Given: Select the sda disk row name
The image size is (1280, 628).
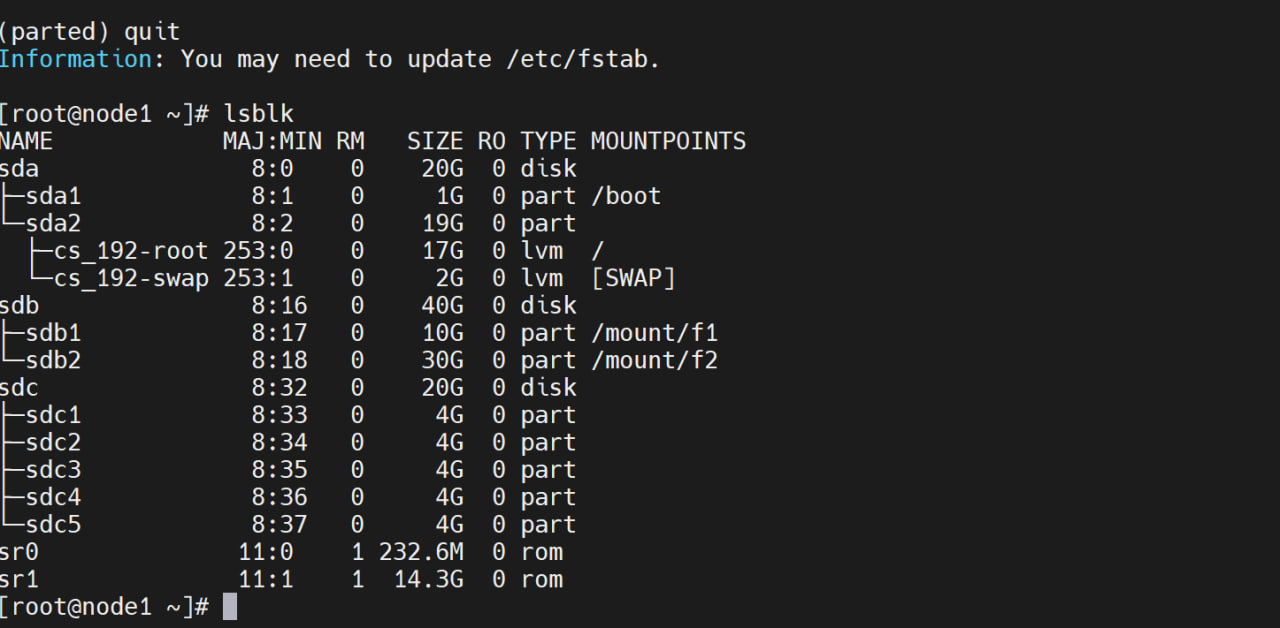Looking at the screenshot, I should 20,169.
